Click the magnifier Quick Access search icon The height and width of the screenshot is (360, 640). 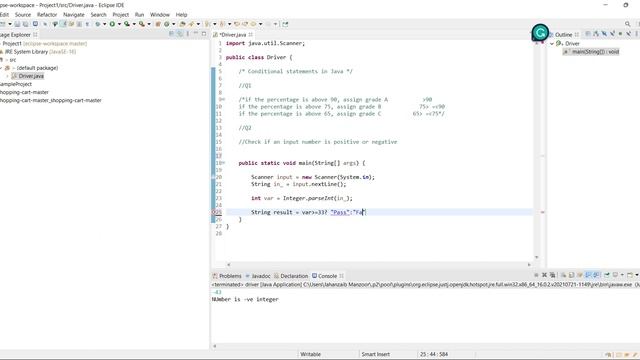point(627,24)
